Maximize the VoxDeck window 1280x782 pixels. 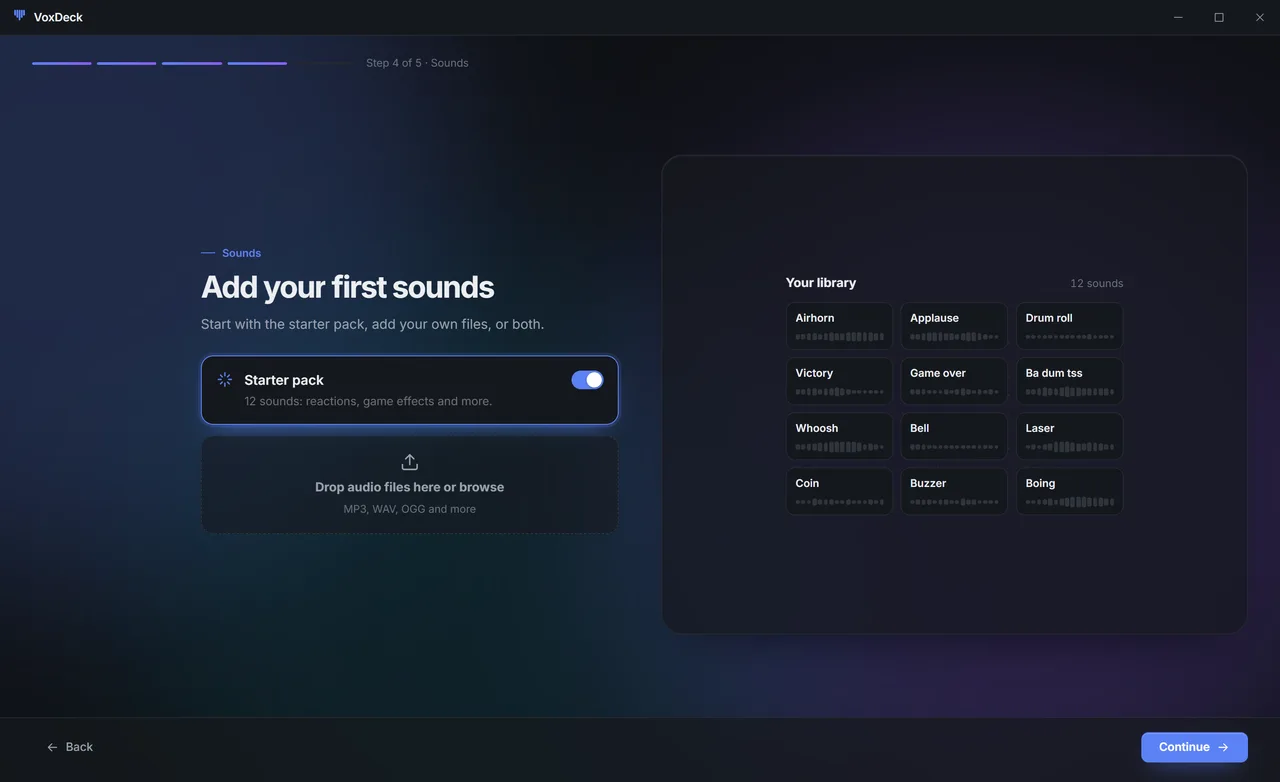point(1219,17)
